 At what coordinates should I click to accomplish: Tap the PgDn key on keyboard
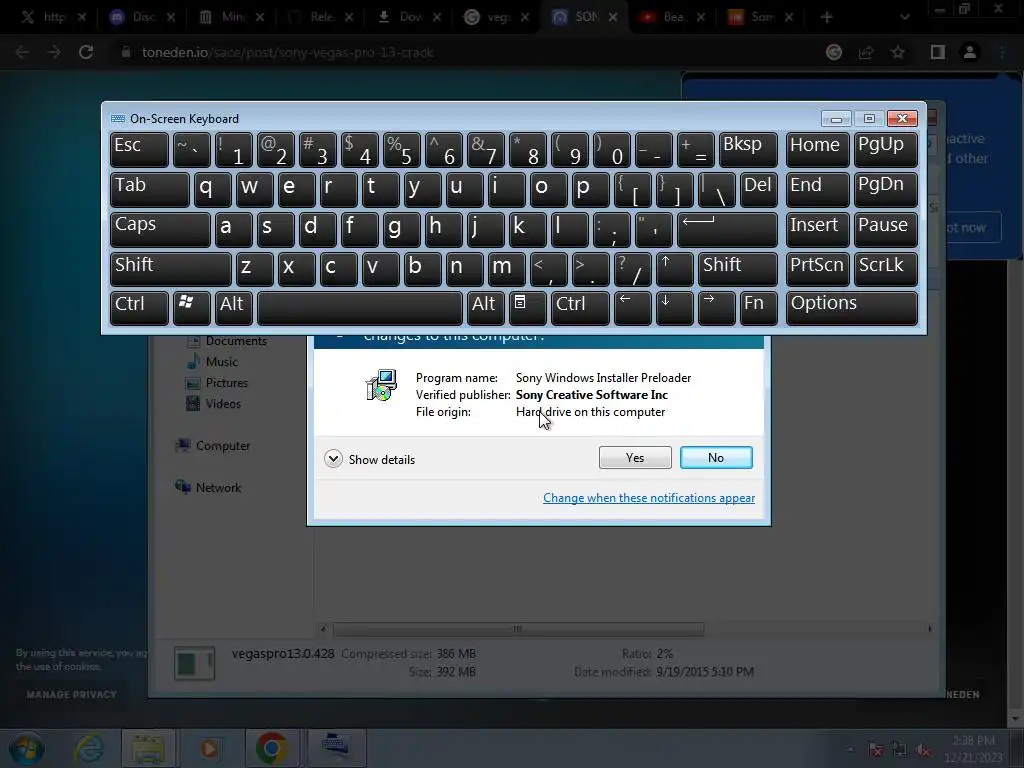pos(885,189)
